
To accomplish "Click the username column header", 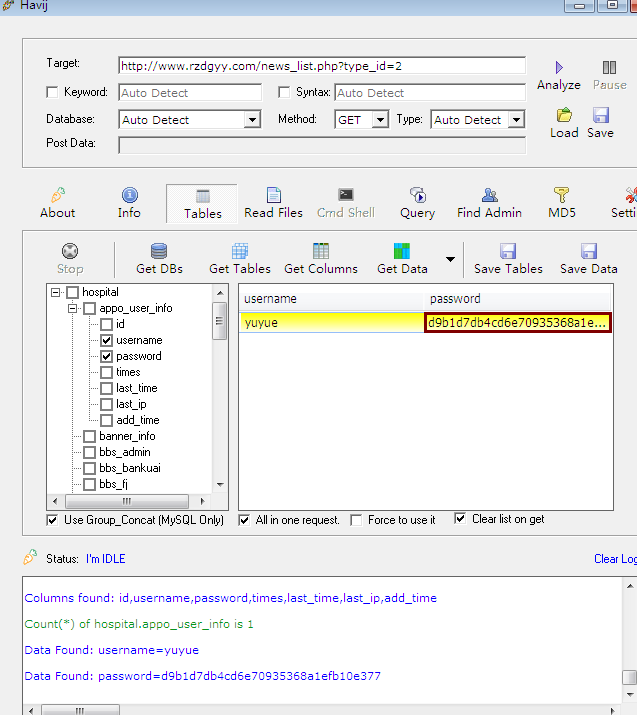I will pyautogui.click(x=331, y=299).
